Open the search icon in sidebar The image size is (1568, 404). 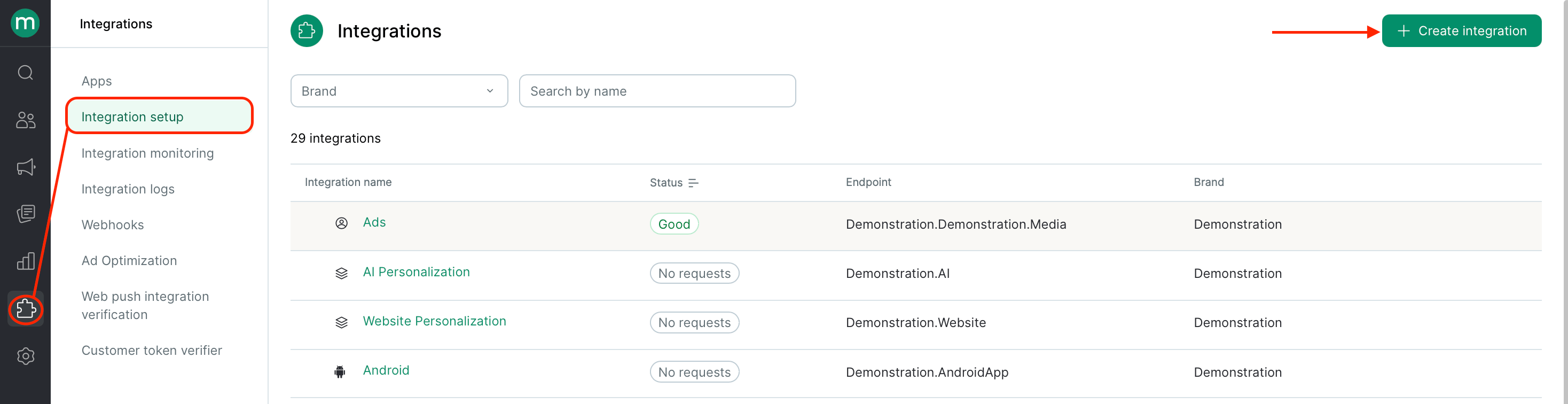click(25, 73)
